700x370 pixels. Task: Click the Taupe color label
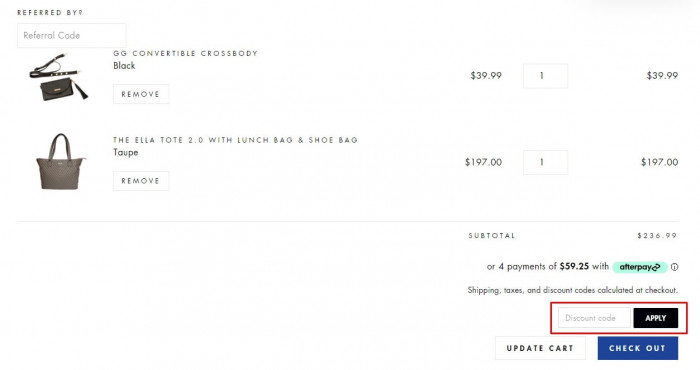pos(125,152)
